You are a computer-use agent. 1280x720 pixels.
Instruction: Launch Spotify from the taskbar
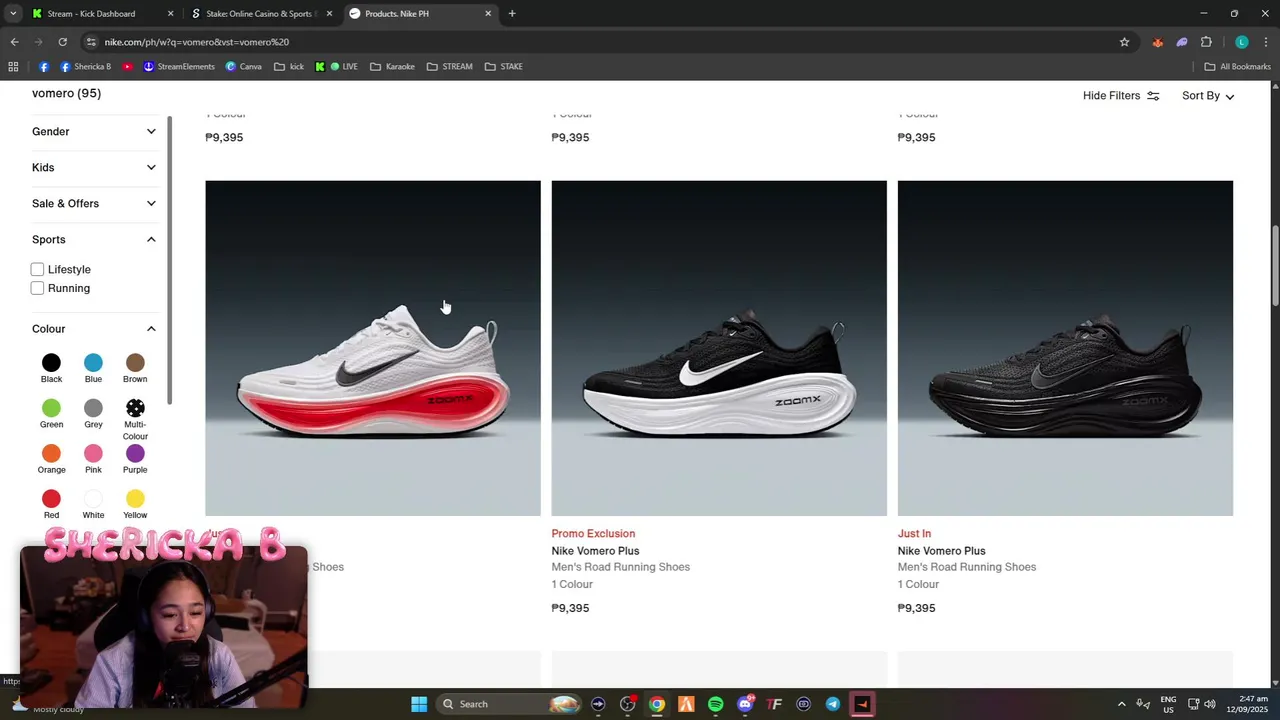click(x=716, y=704)
